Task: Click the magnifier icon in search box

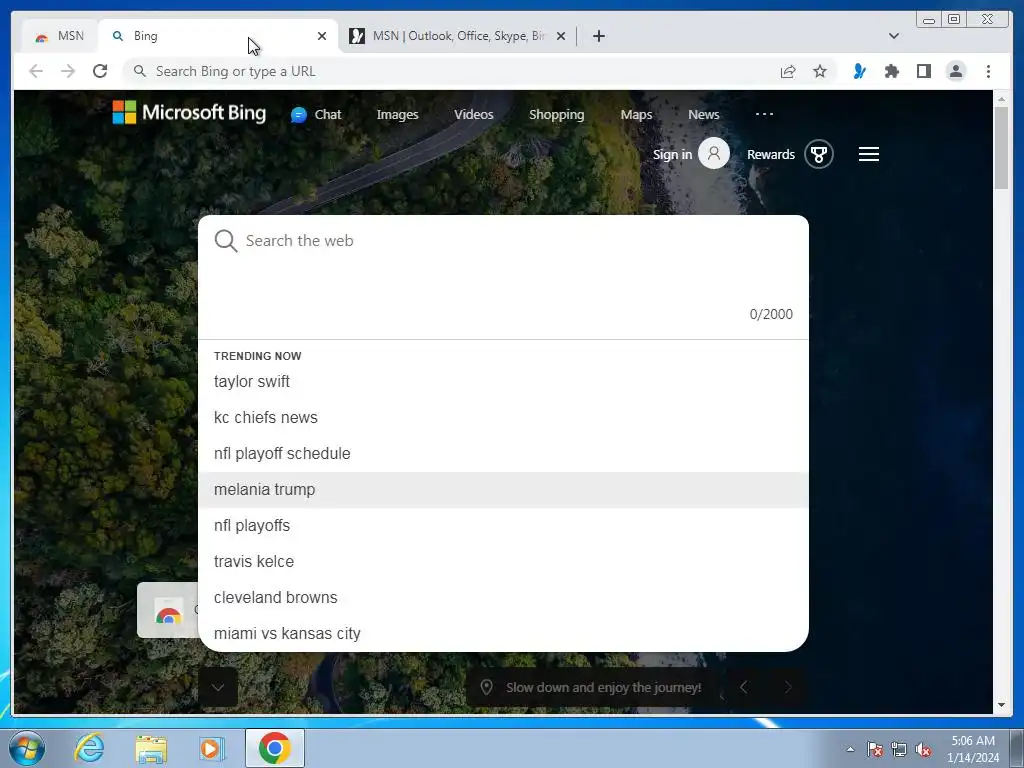Action: click(226, 241)
